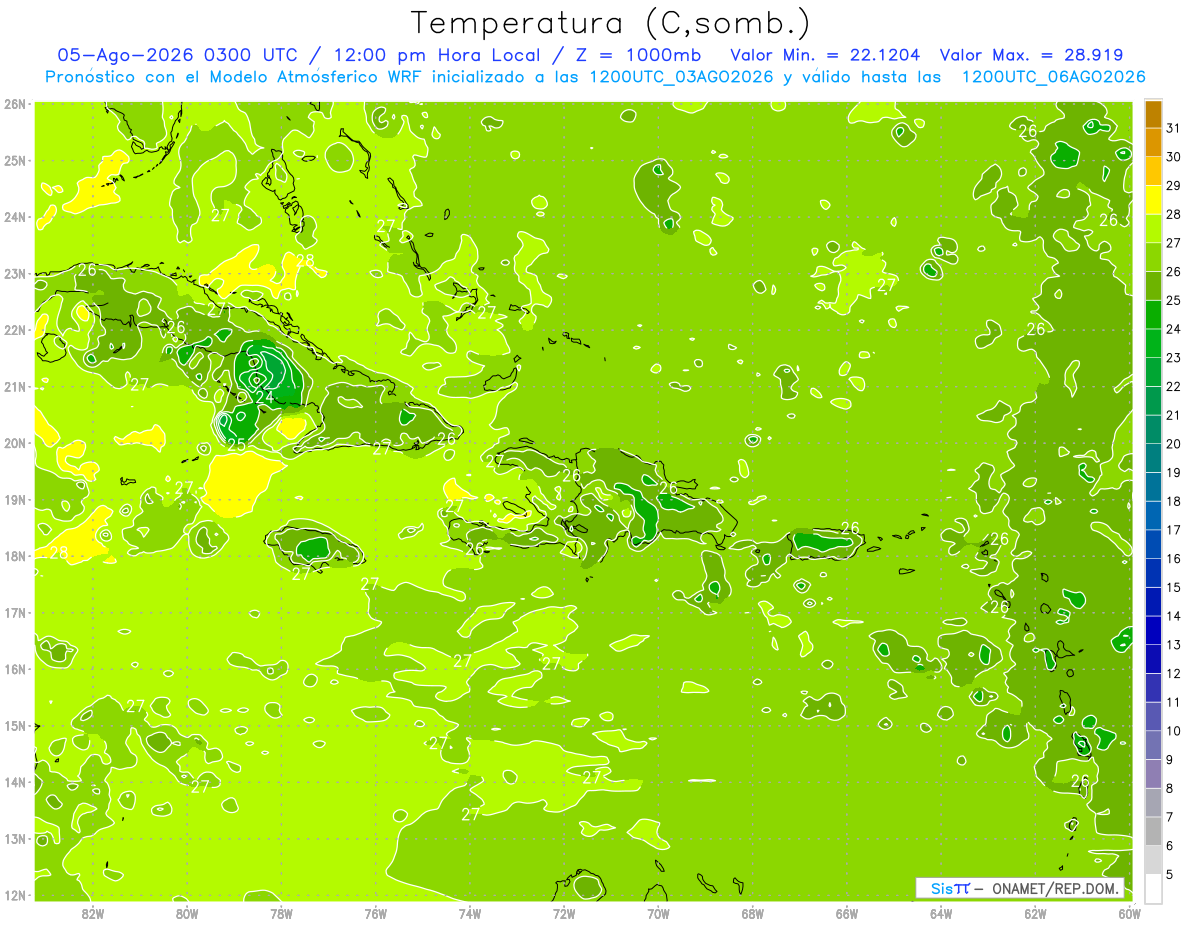Click the '72W' longitude axis label

pos(564,912)
